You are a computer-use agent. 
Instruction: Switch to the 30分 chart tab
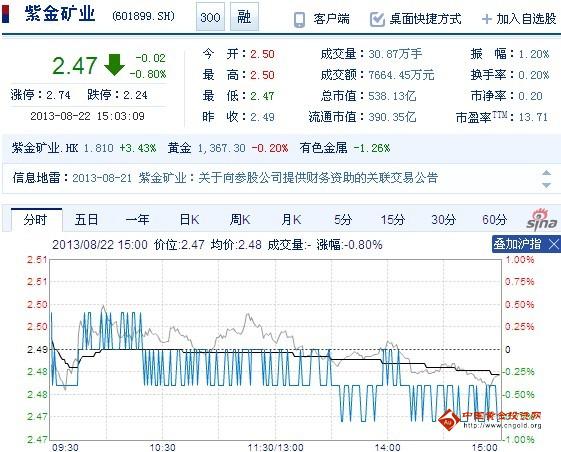coord(443,220)
